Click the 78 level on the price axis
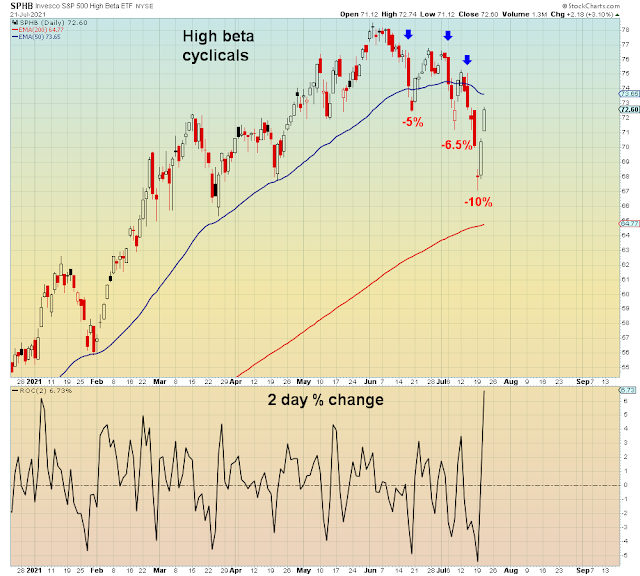Viewport: 640px width, 576px height. click(x=625, y=29)
